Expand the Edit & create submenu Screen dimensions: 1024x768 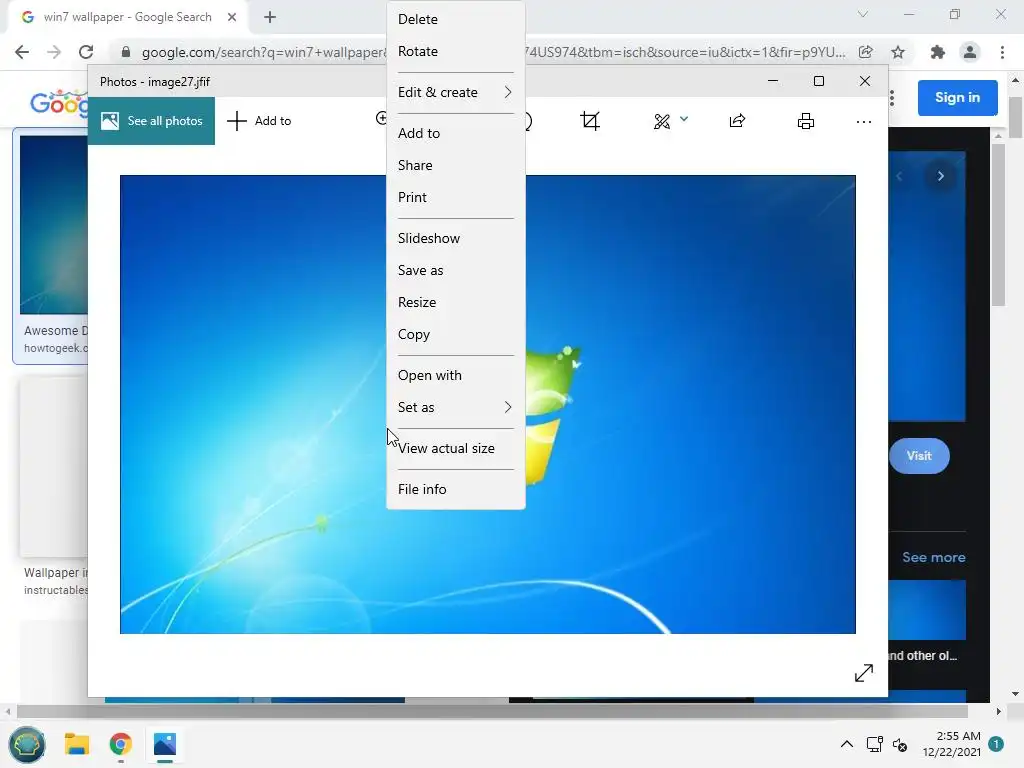pos(456,92)
